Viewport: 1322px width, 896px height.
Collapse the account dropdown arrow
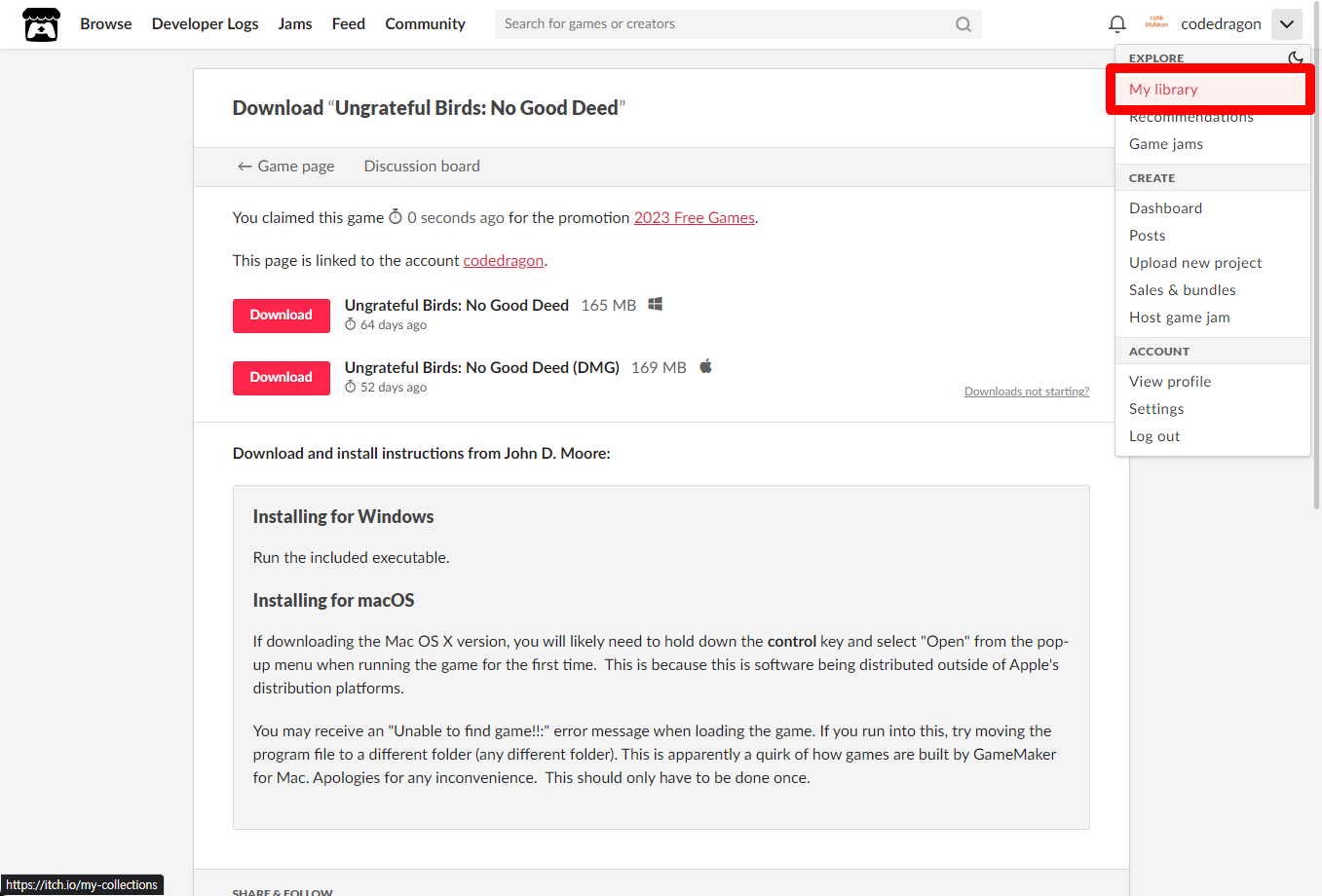tap(1287, 24)
